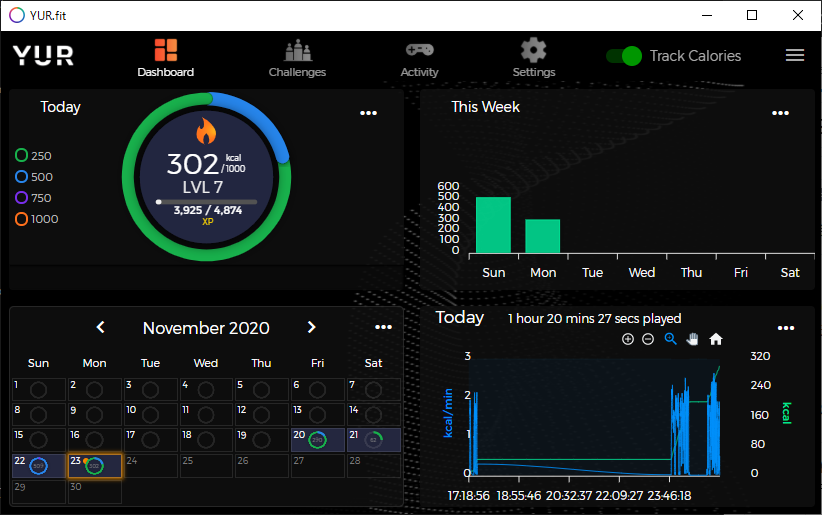Go to the previous month
822x515 pixels.
101,327
